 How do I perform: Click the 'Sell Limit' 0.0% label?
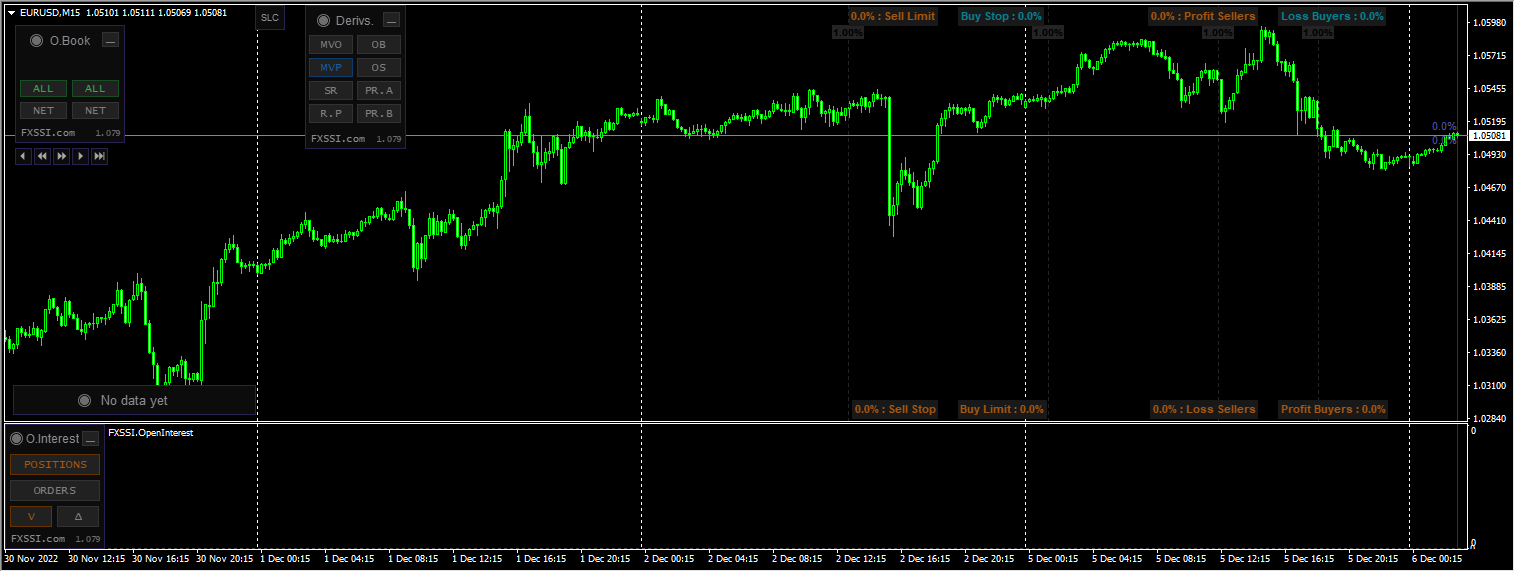[x=893, y=16]
